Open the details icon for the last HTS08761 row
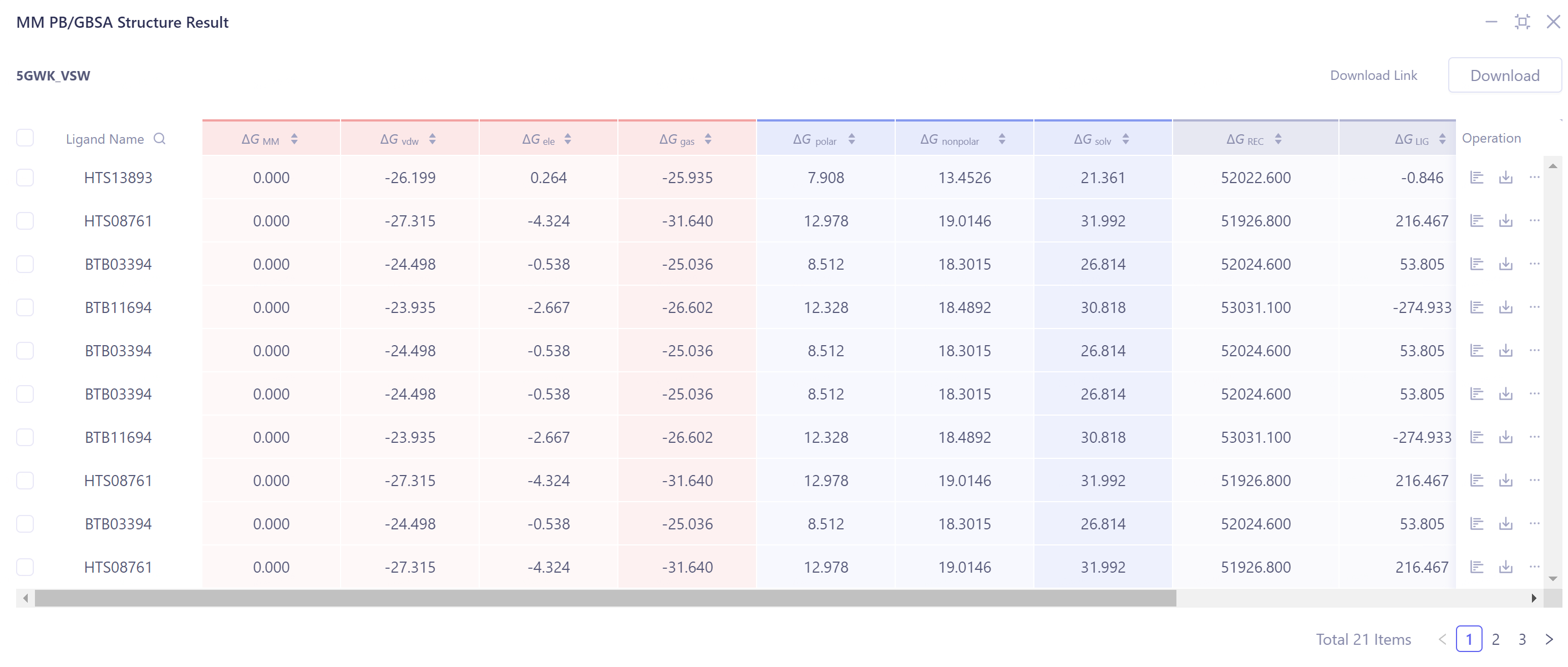Viewport: 1568px width, 667px height. click(x=1476, y=567)
